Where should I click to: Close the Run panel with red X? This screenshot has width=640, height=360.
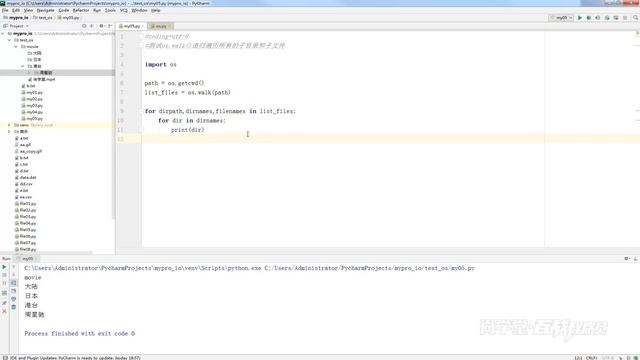(4, 311)
